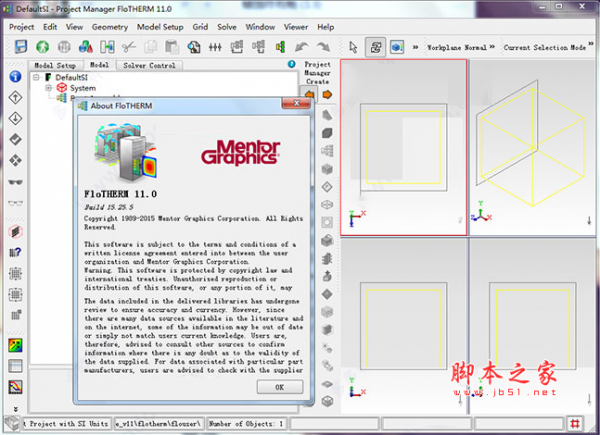Toggle the rotate view tool button
The height and width of the screenshot is (435, 600).
click(x=375, y=47)
